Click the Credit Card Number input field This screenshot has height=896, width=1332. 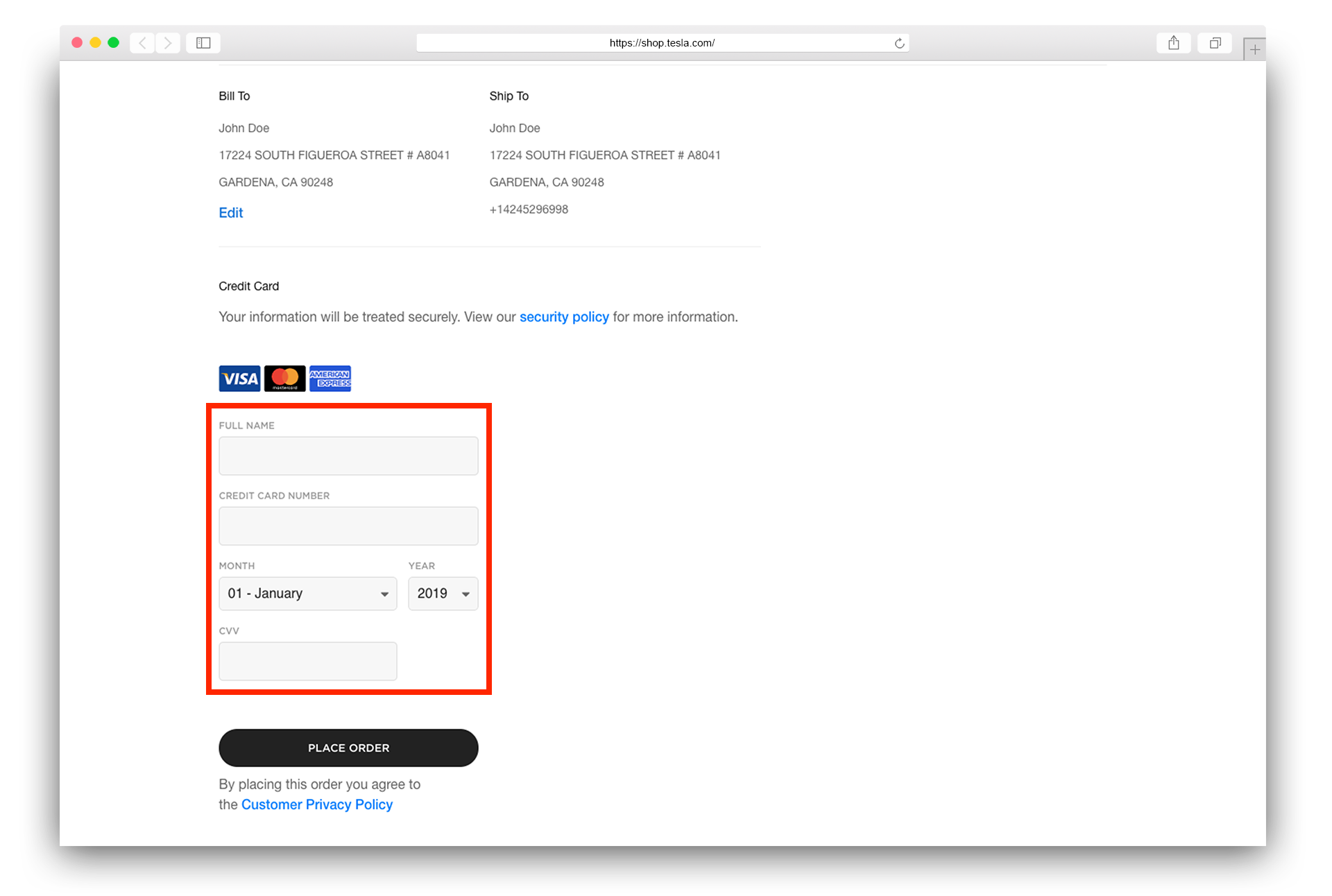point(348,525)
